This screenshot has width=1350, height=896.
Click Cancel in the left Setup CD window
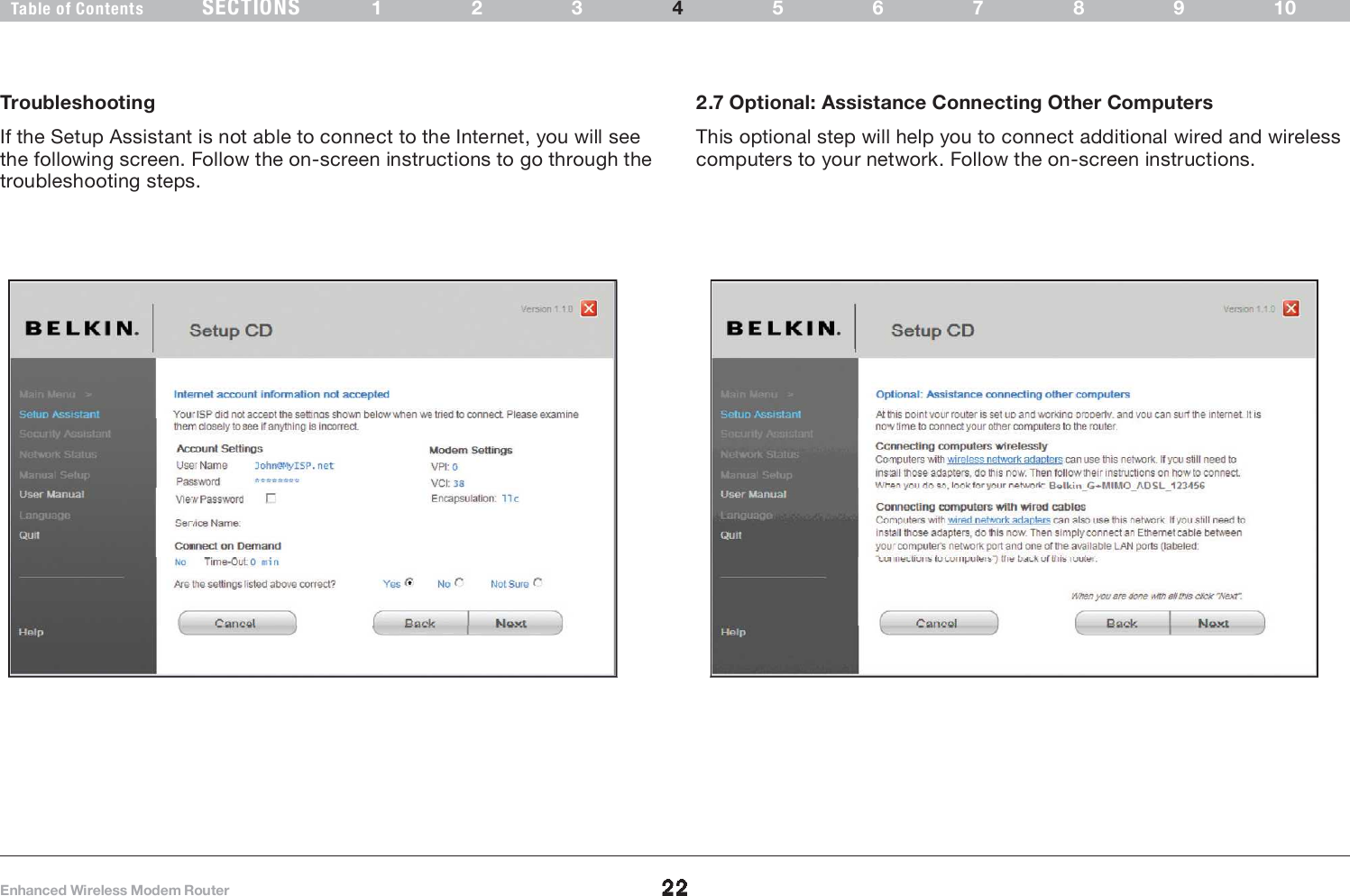click(237, 623)
